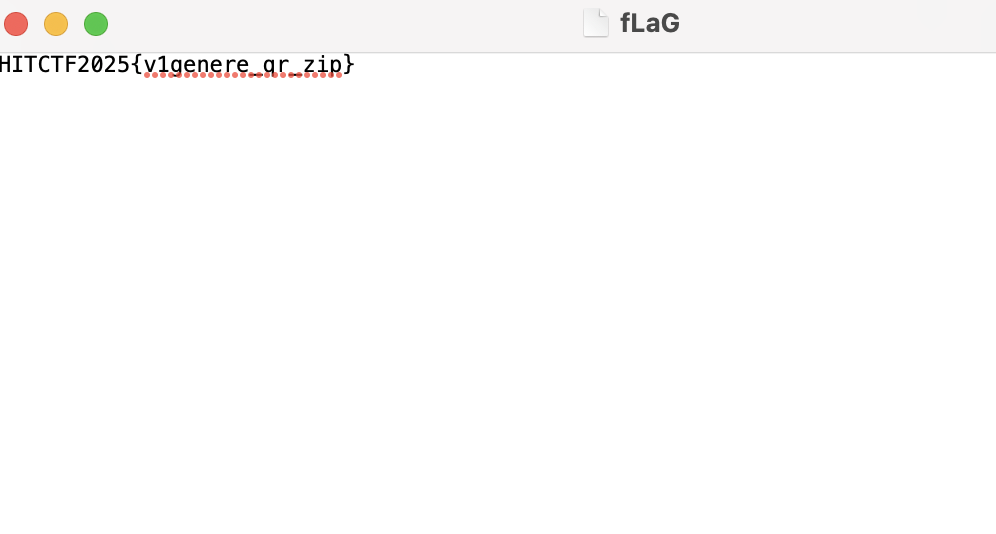Click the letters qr in the flag

(x=276, y=67)
